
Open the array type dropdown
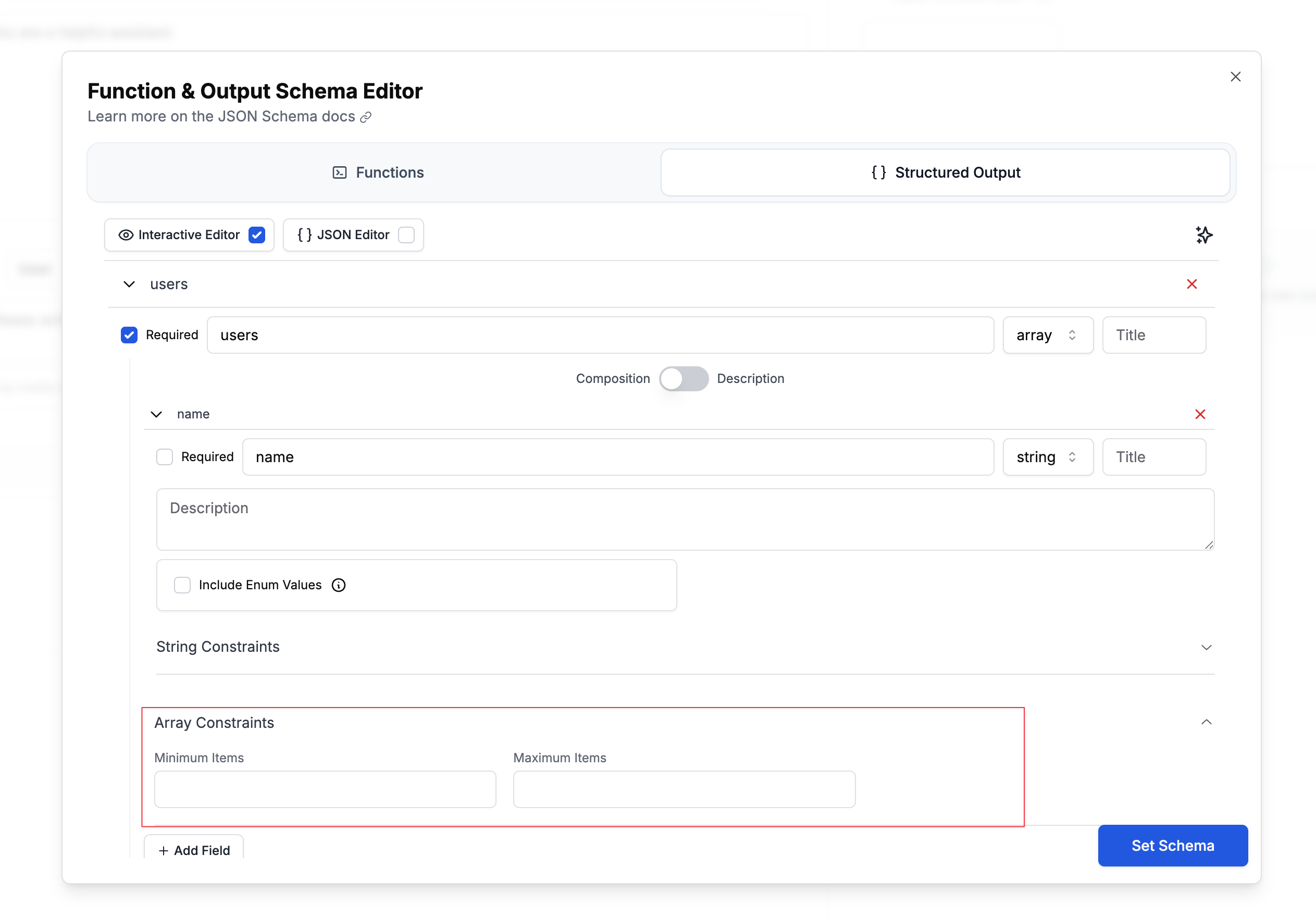1047,334
